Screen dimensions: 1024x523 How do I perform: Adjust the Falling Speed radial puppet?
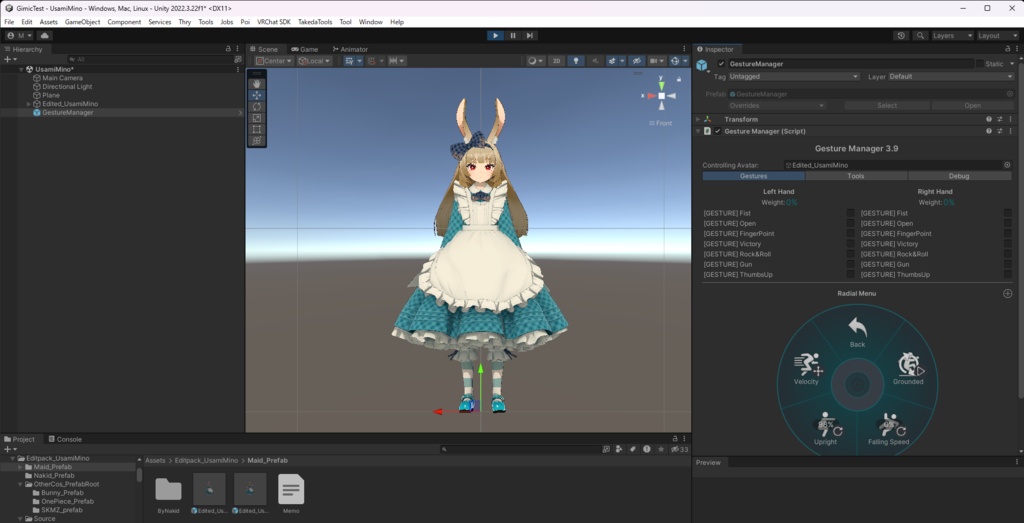click(889, 428)
